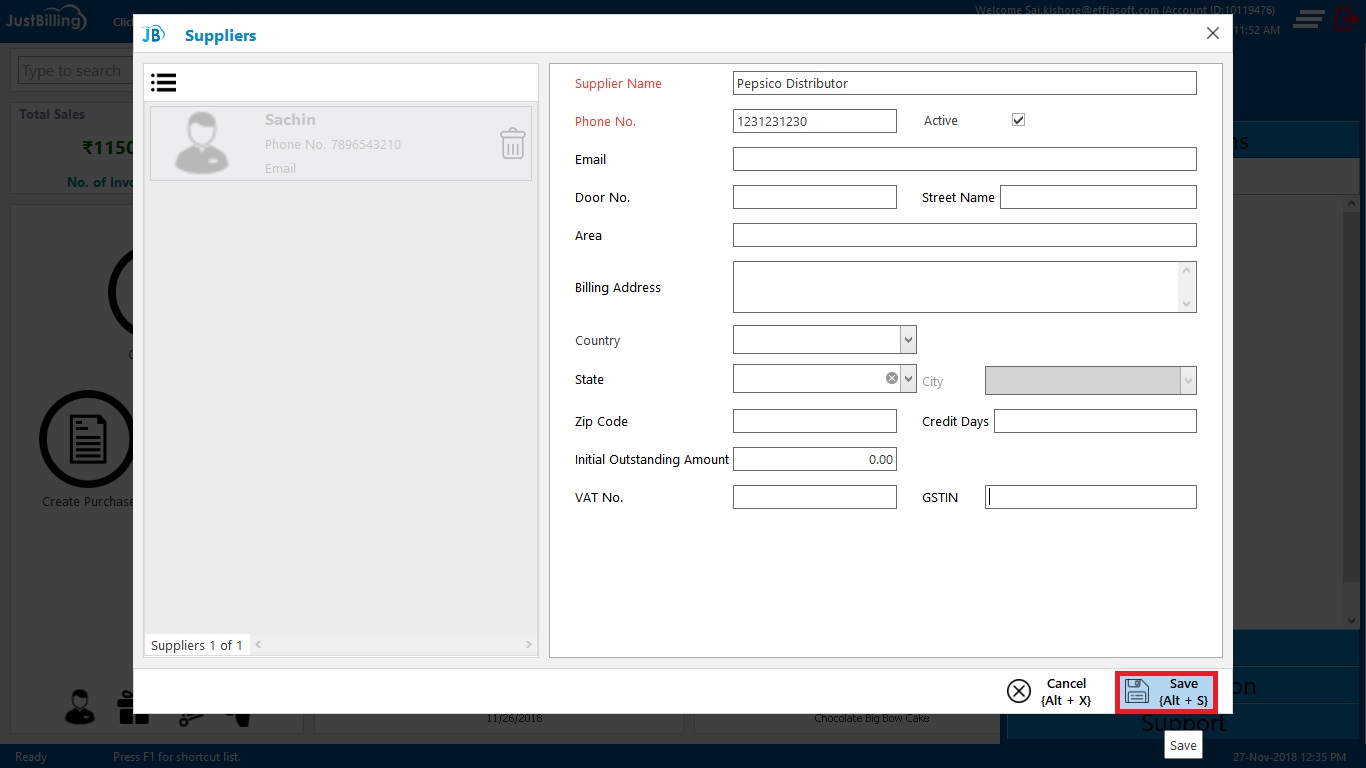Select the Sachin supplier card
This screenshot has height=768, width=1366.
pos(341,143)
